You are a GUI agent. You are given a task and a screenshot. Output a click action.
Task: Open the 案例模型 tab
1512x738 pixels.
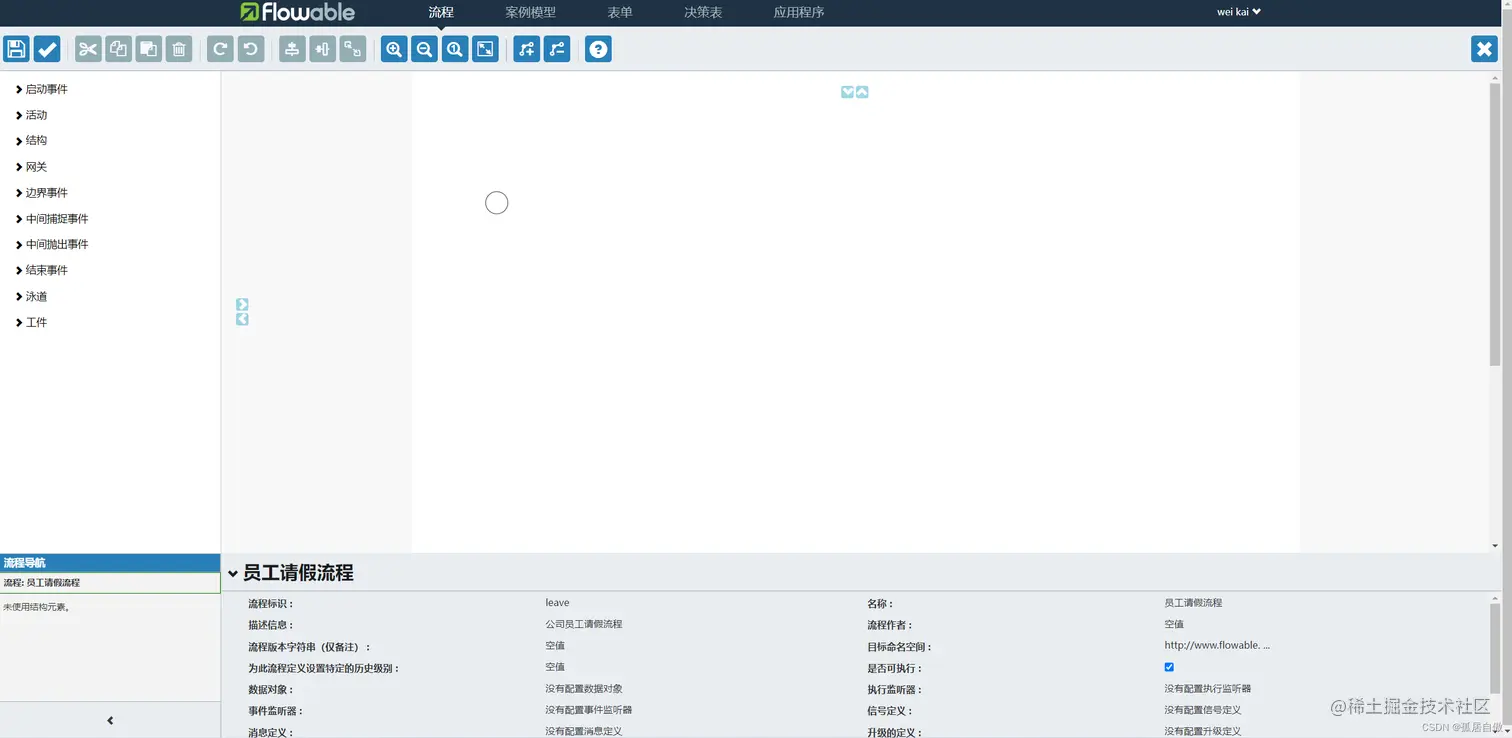531,12
